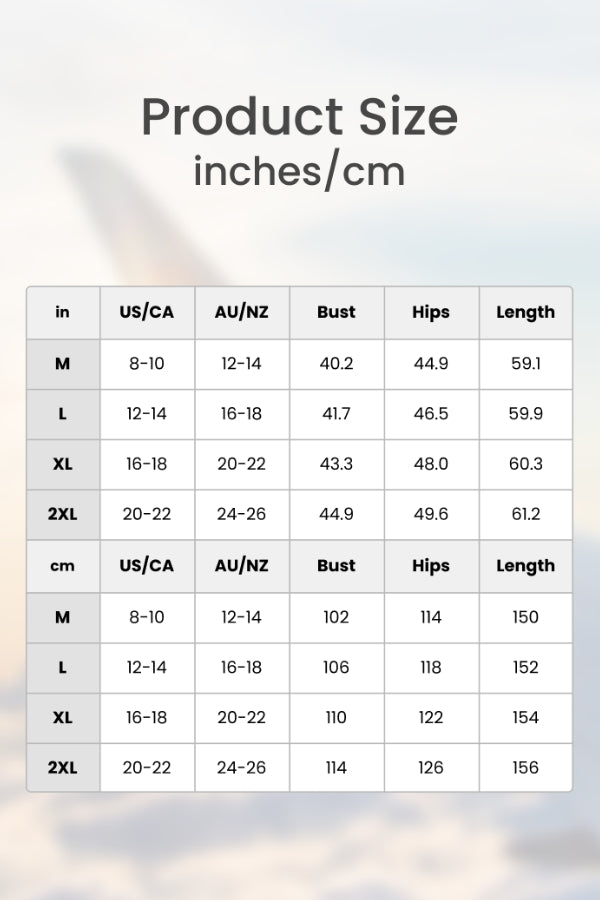This screenshot has height=900, width=600.
Task: Click the 61.2 length value for 2XL
Action: tap(525, 514)
